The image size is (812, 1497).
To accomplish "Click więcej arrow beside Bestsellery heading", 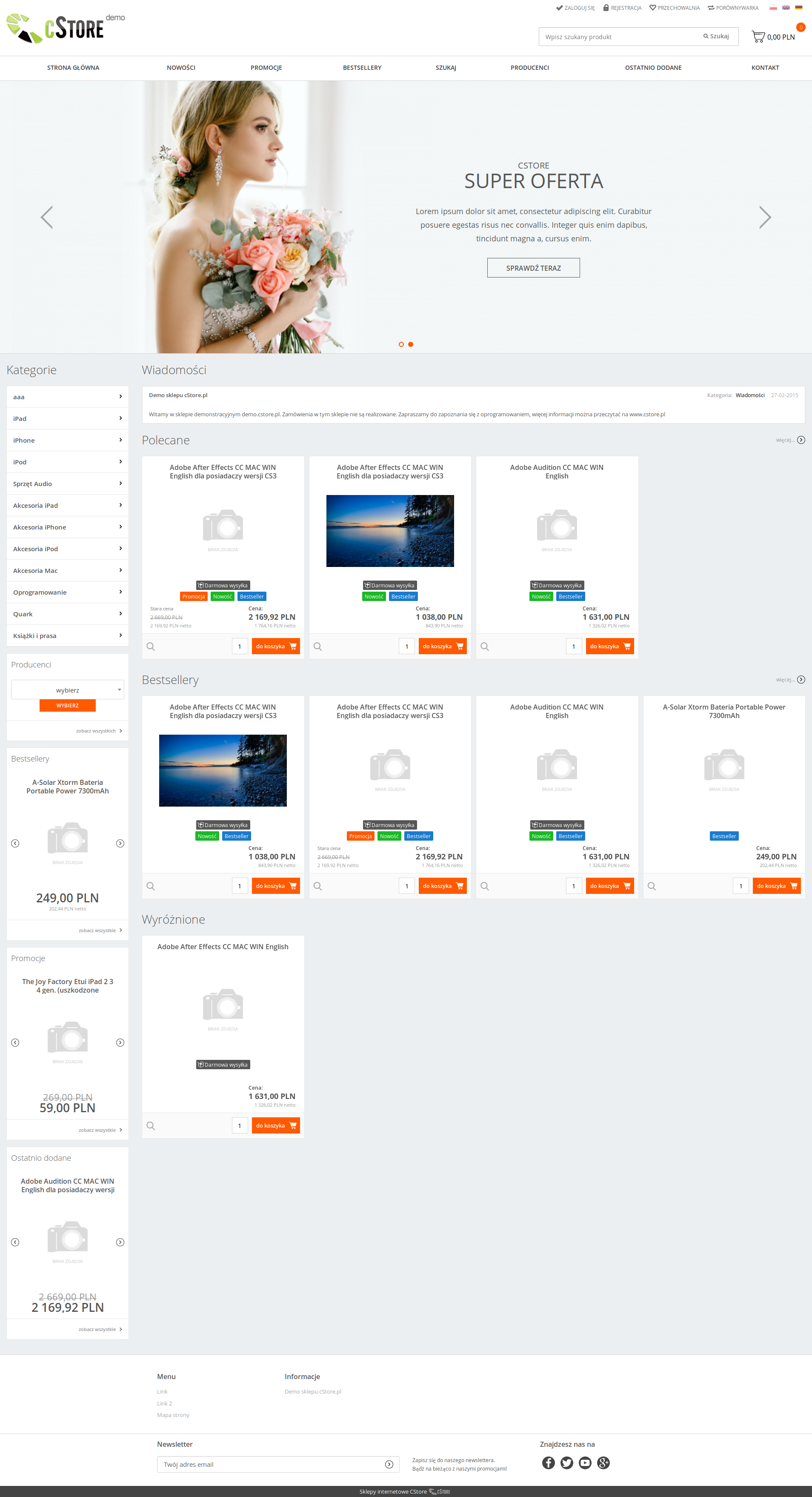I will [x=801, y=679].
